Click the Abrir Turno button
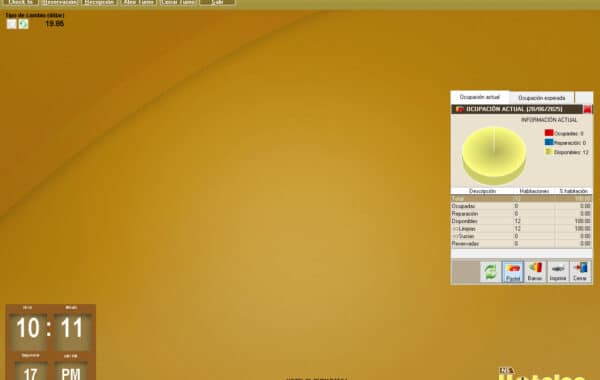 pos(139,2)
